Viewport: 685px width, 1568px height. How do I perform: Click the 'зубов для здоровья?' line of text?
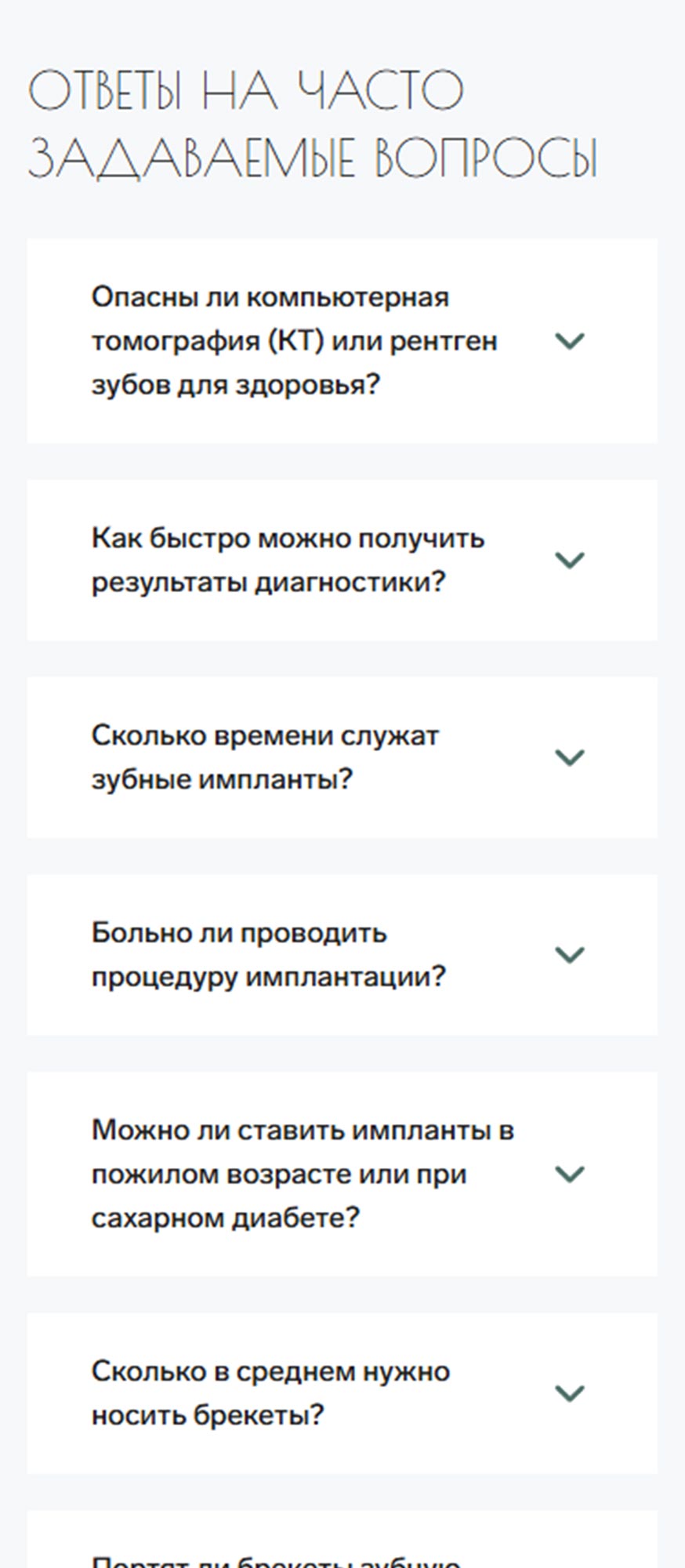235,386
